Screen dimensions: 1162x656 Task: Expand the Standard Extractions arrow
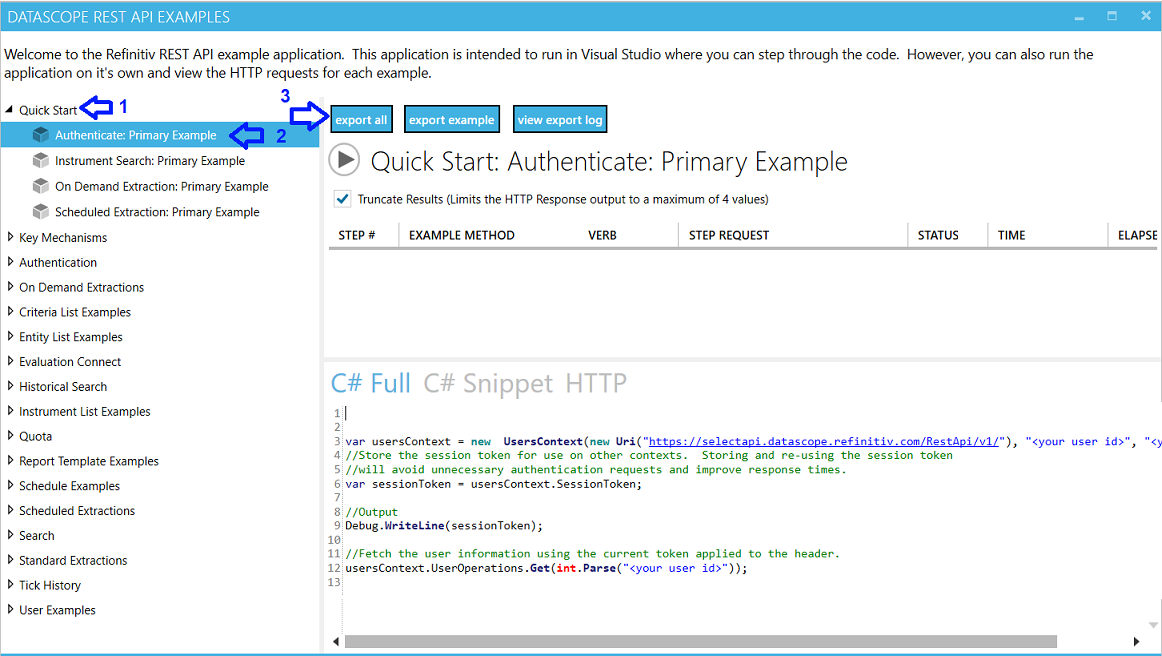(x=10, y=560)
